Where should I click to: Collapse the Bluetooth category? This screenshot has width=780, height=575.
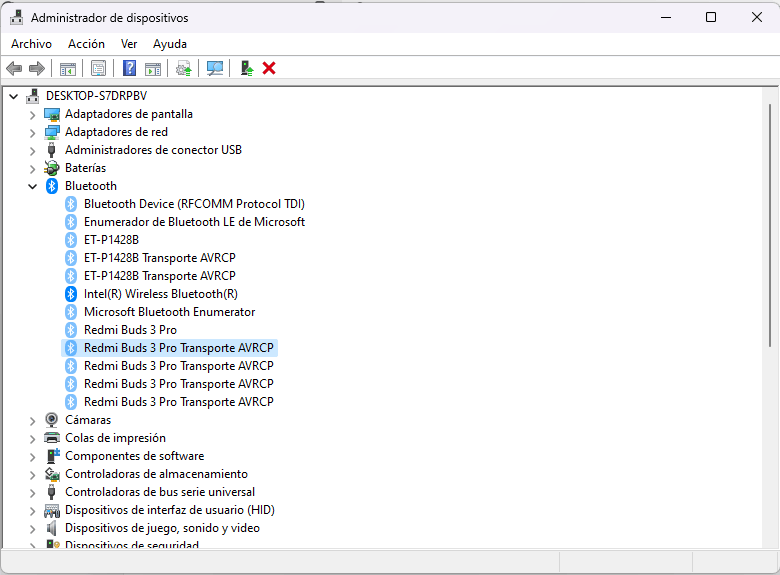click(32, 187)
